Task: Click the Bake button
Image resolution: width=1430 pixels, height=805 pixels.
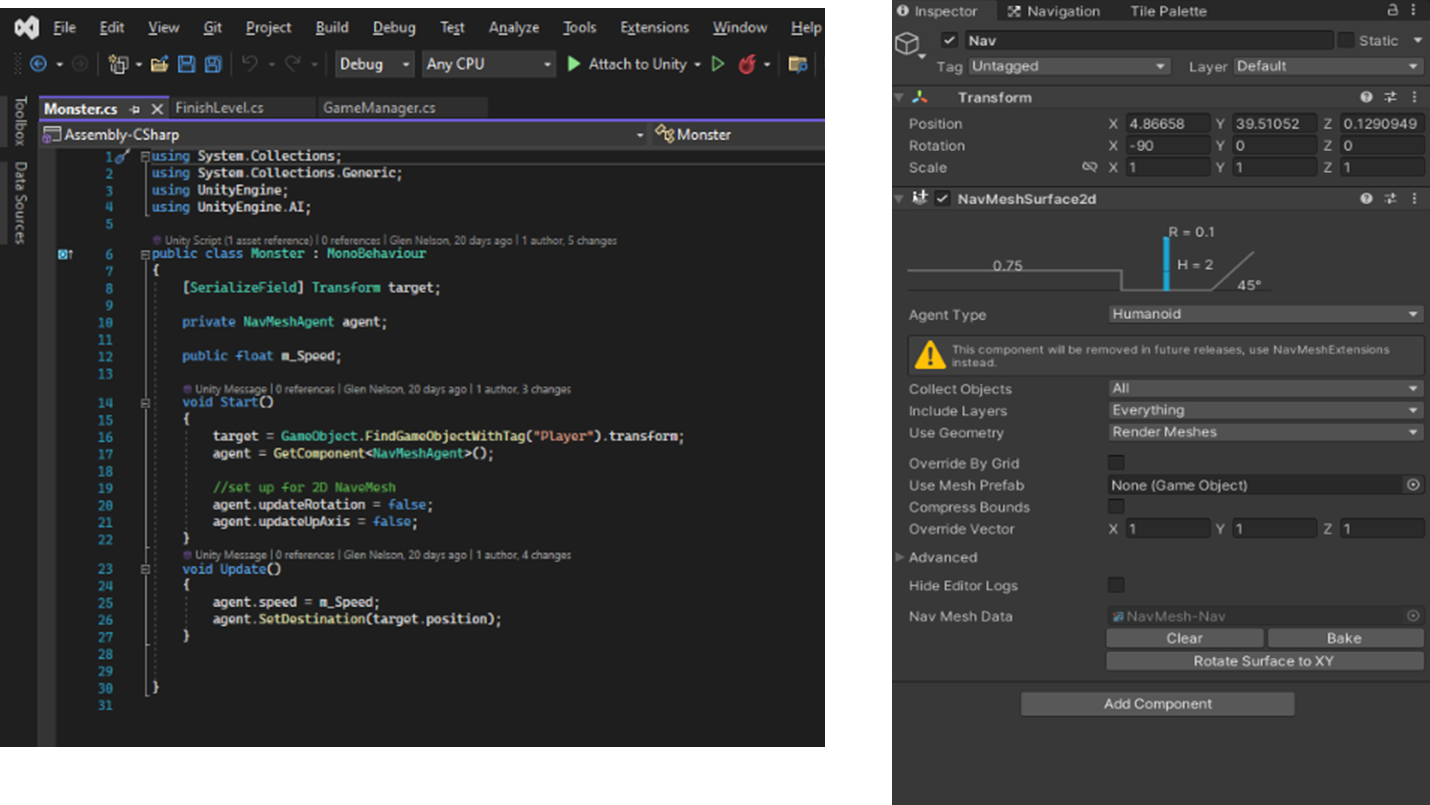Action: coord(1344,638)
